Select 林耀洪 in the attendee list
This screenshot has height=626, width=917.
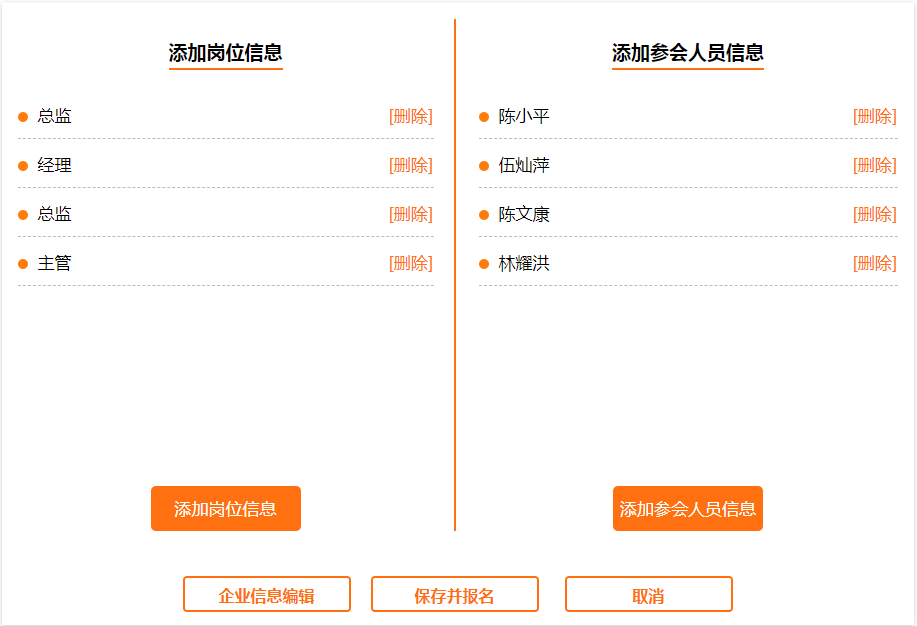[524, 263]
